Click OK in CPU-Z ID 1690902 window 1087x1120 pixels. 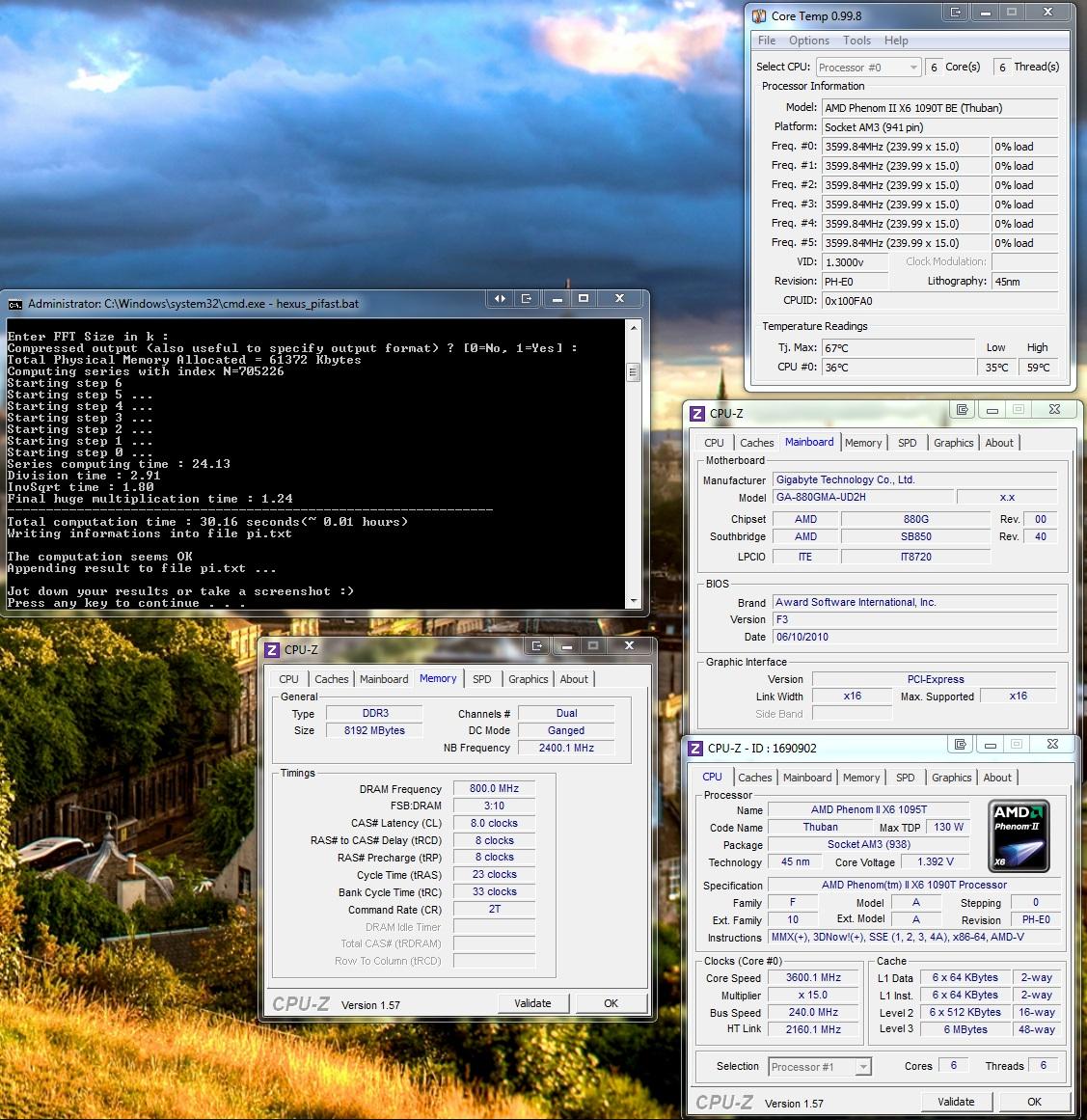click(x=1034, y=1102)
